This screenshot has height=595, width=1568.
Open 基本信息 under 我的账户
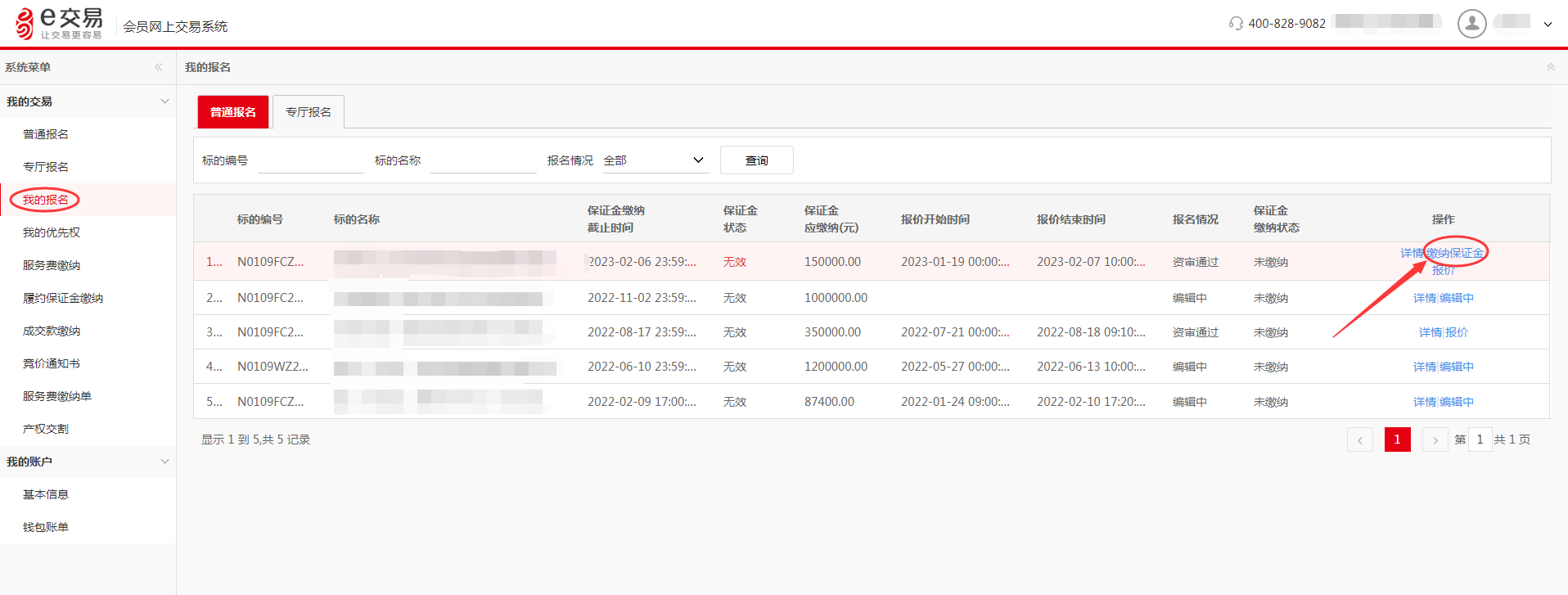tap(46, 494)
